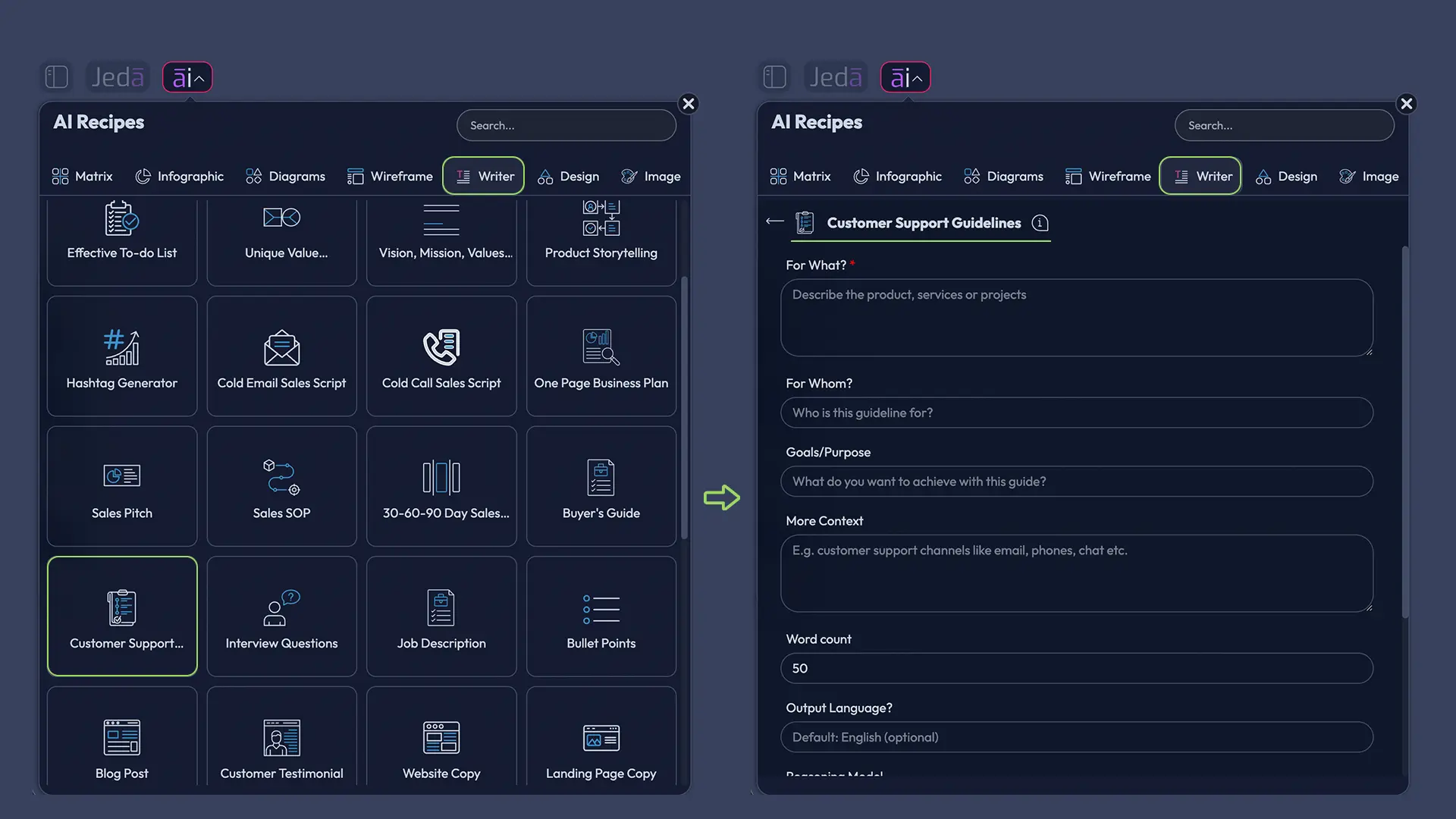Switch to Matrix tab in left panel
1456x819 pixels.
click(x=82, y=176)
